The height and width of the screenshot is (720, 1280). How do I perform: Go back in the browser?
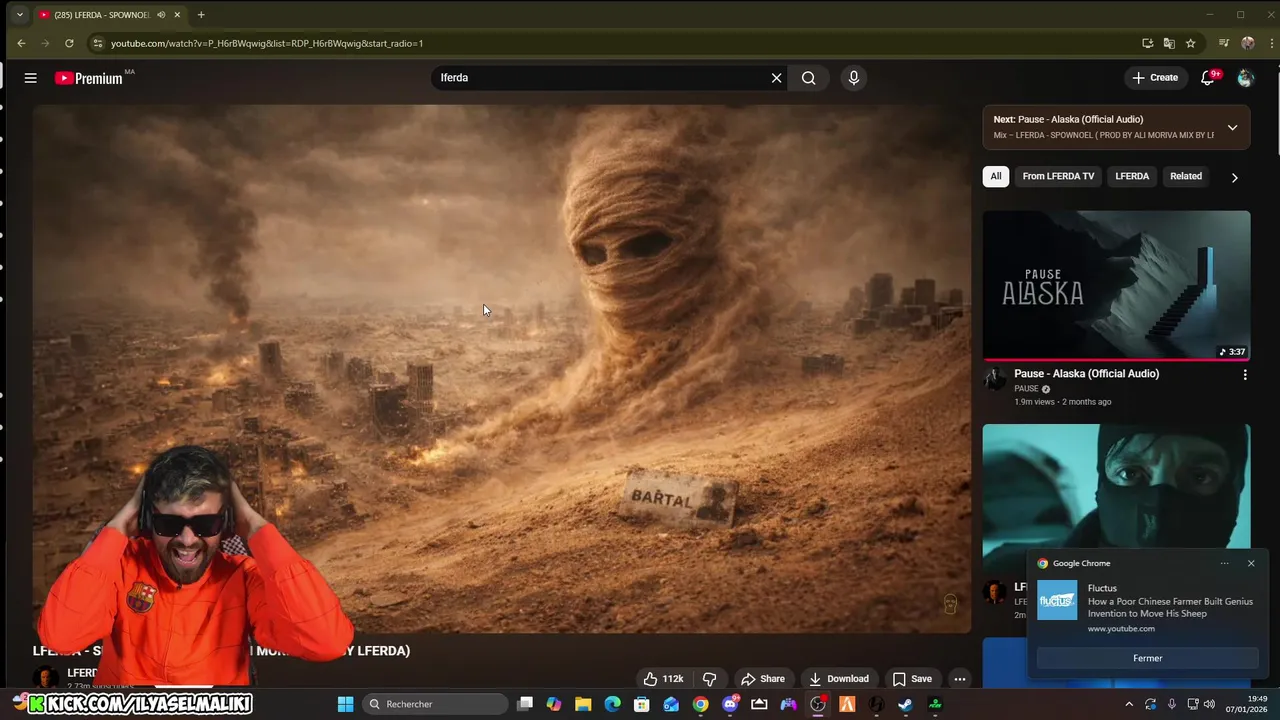tap(21, 43)
